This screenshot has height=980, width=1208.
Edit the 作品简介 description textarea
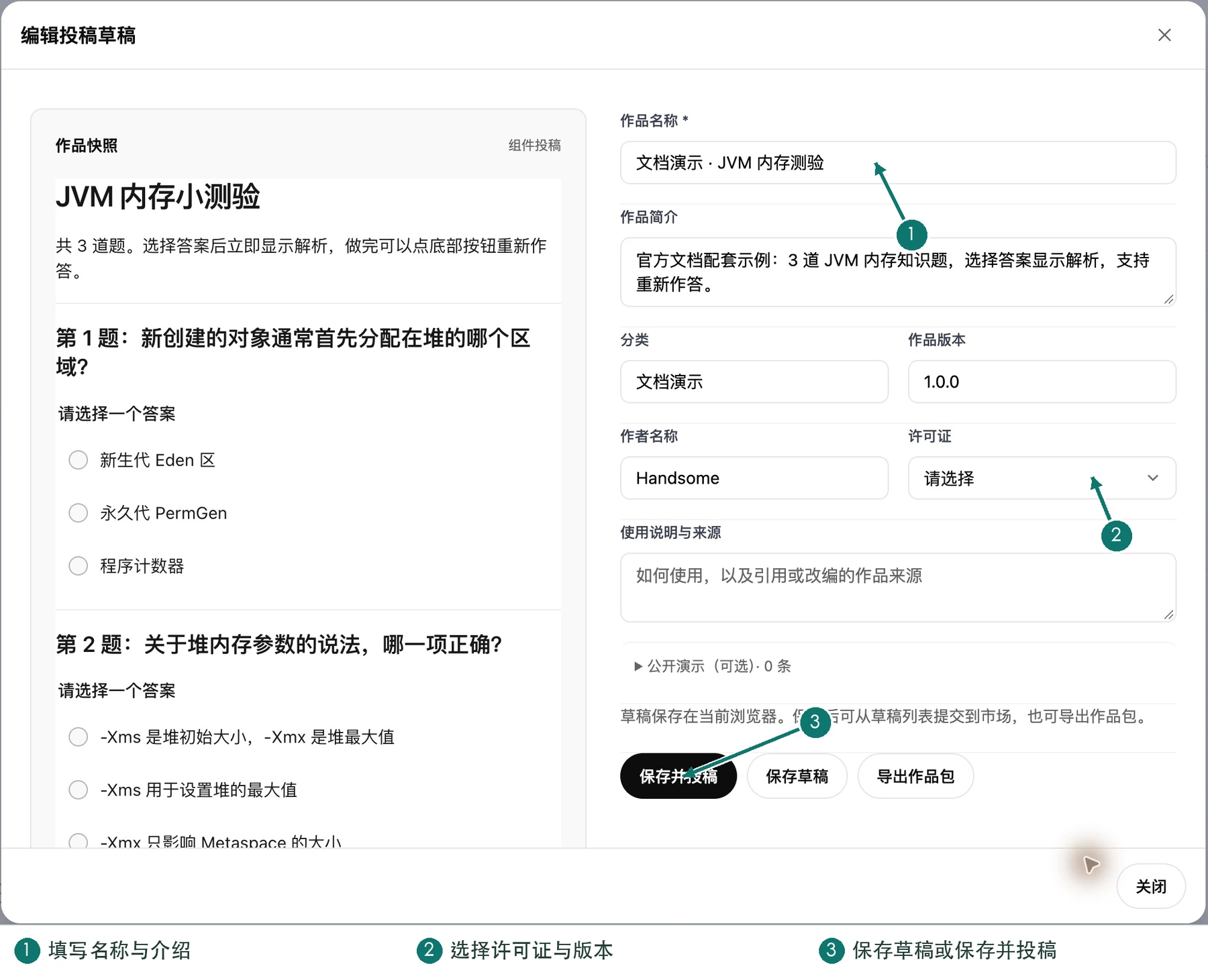pyautogui.click(x=898, y=272)
